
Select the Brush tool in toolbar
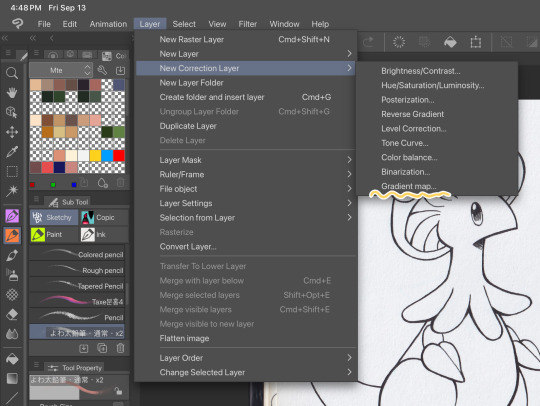click(12, 256)
